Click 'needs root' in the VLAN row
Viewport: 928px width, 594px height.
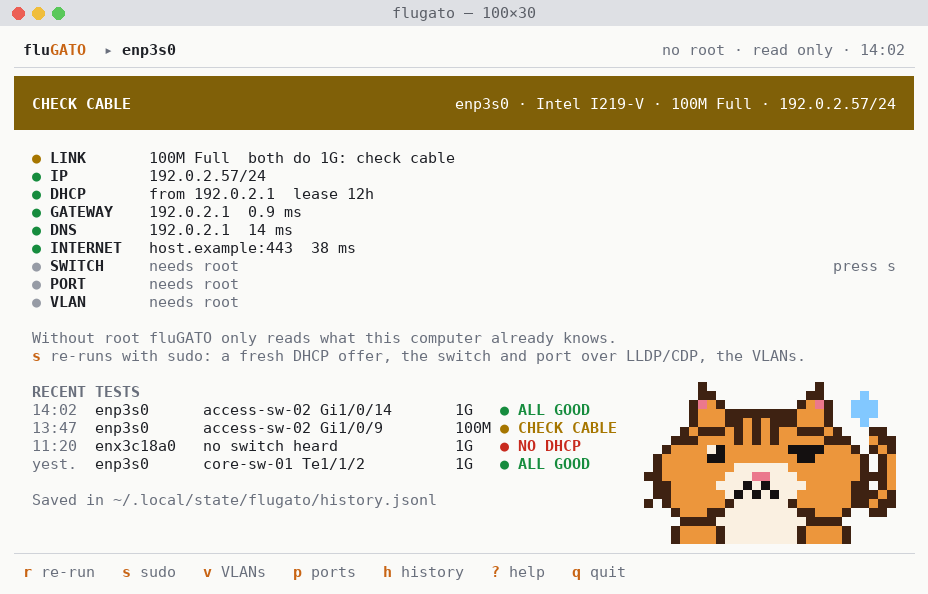pos(194,302)
